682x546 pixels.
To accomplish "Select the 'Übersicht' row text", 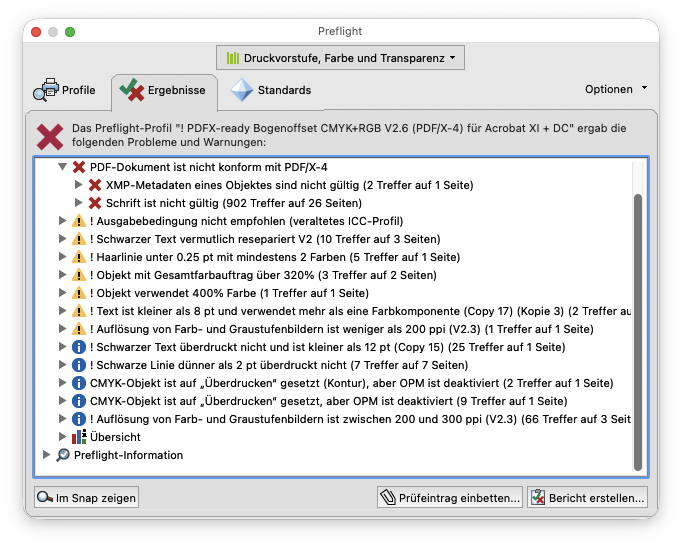I will coord(115,437).
